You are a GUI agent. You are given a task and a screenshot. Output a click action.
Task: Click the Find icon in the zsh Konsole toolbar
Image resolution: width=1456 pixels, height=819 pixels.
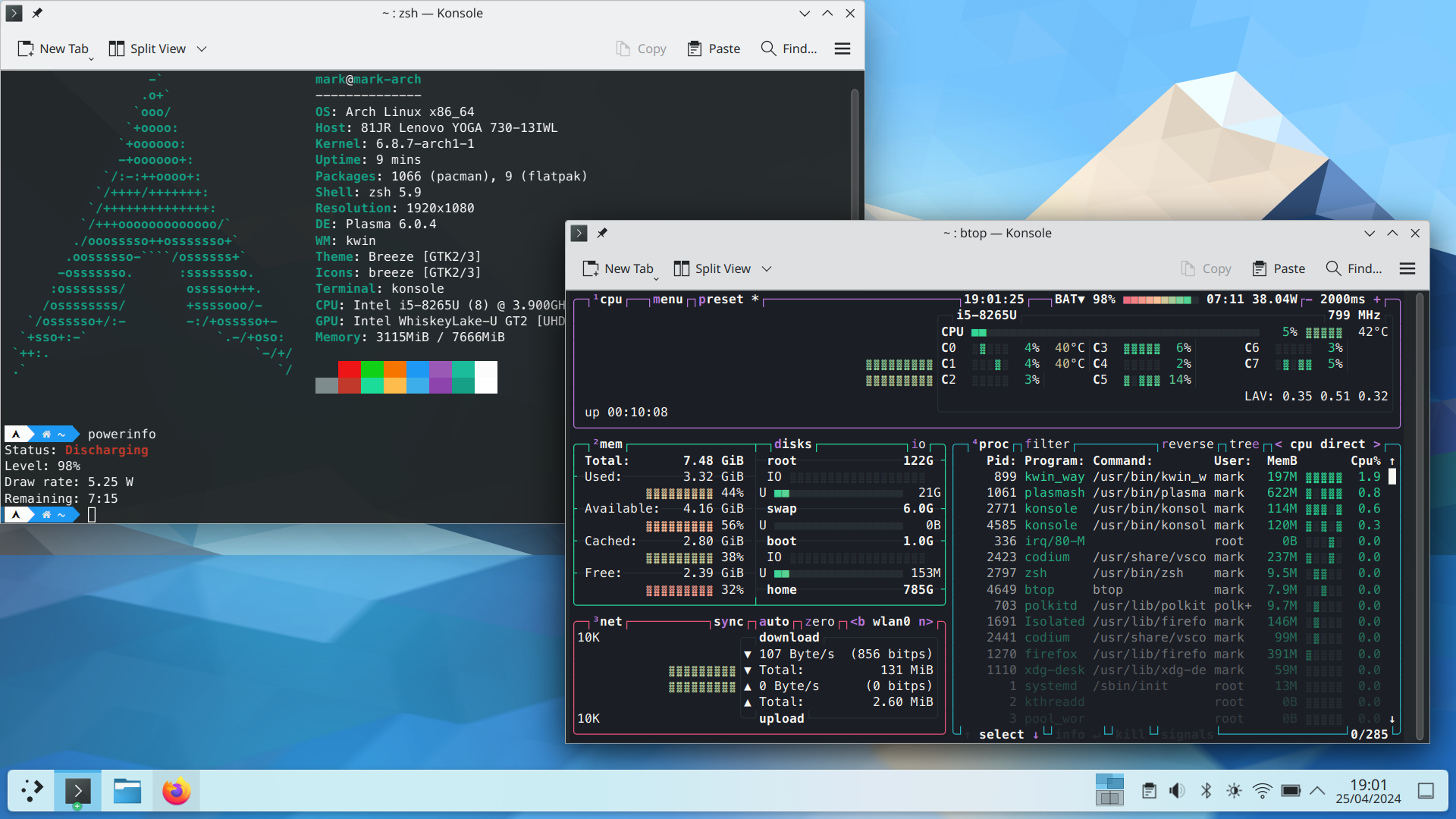click(768, 49)
